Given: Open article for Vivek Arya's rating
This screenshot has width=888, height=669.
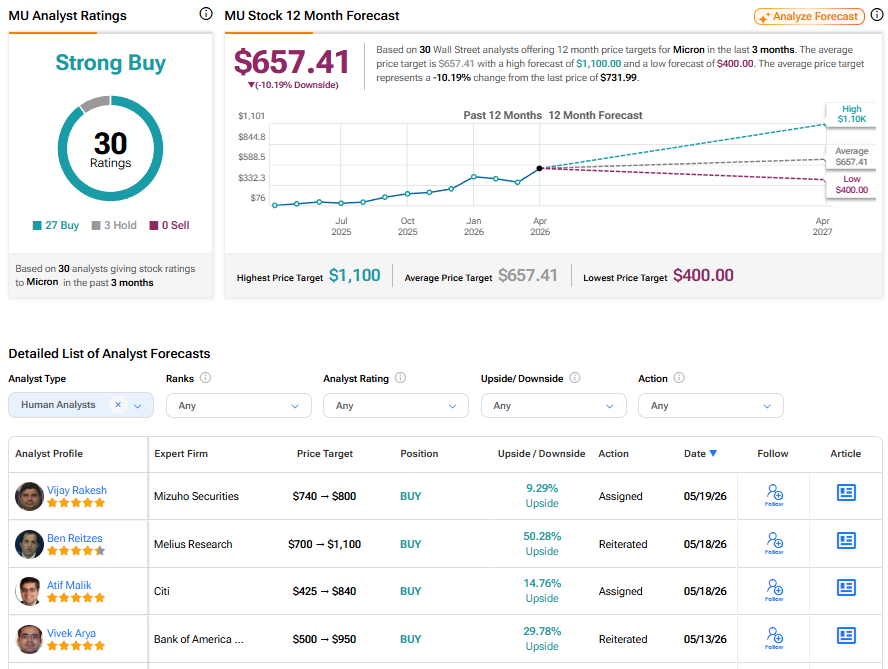Looking at the screenshot, I should (846, 636).
